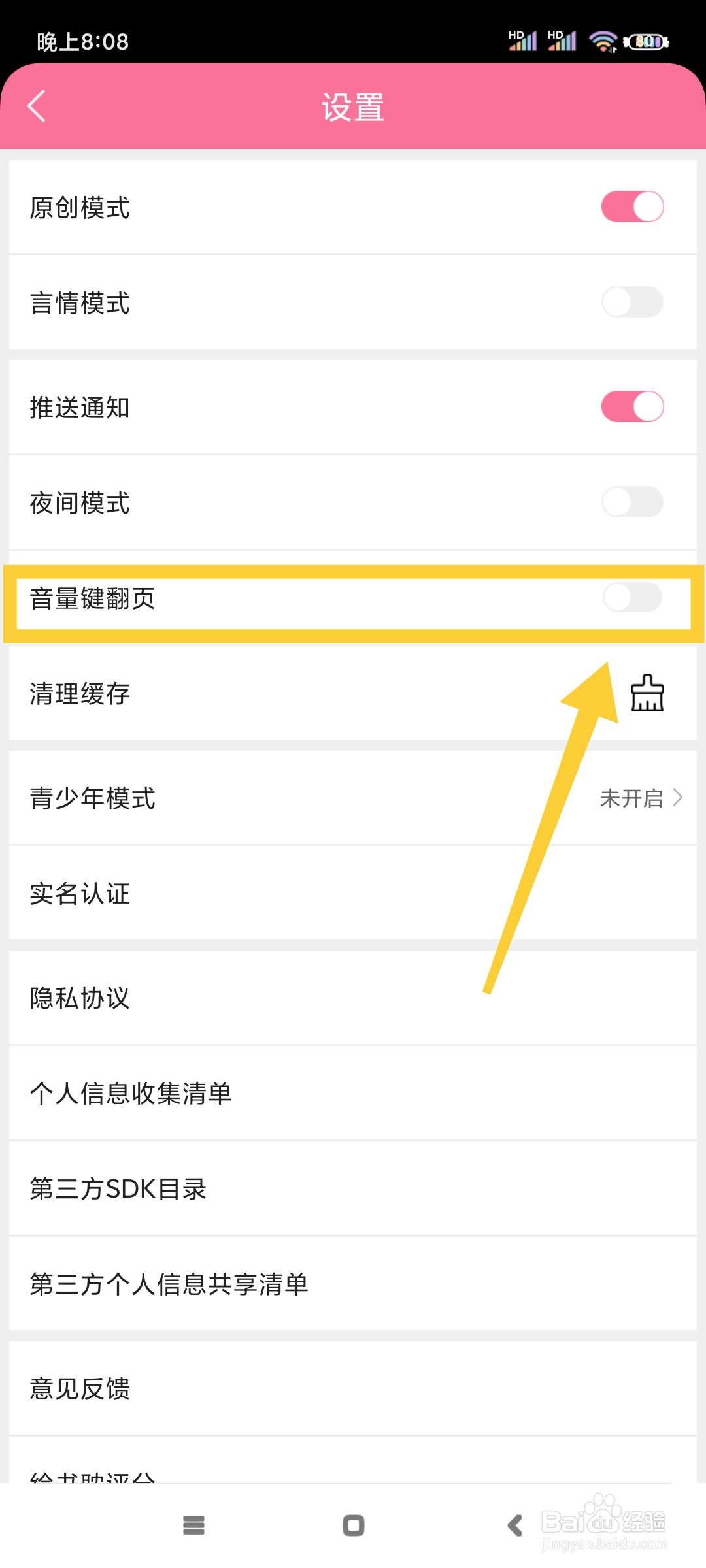Image resolution: width=706 pixels, height=1568 pixels.
Task: Turn off 推送通知 switch
Action: point(632,407)
